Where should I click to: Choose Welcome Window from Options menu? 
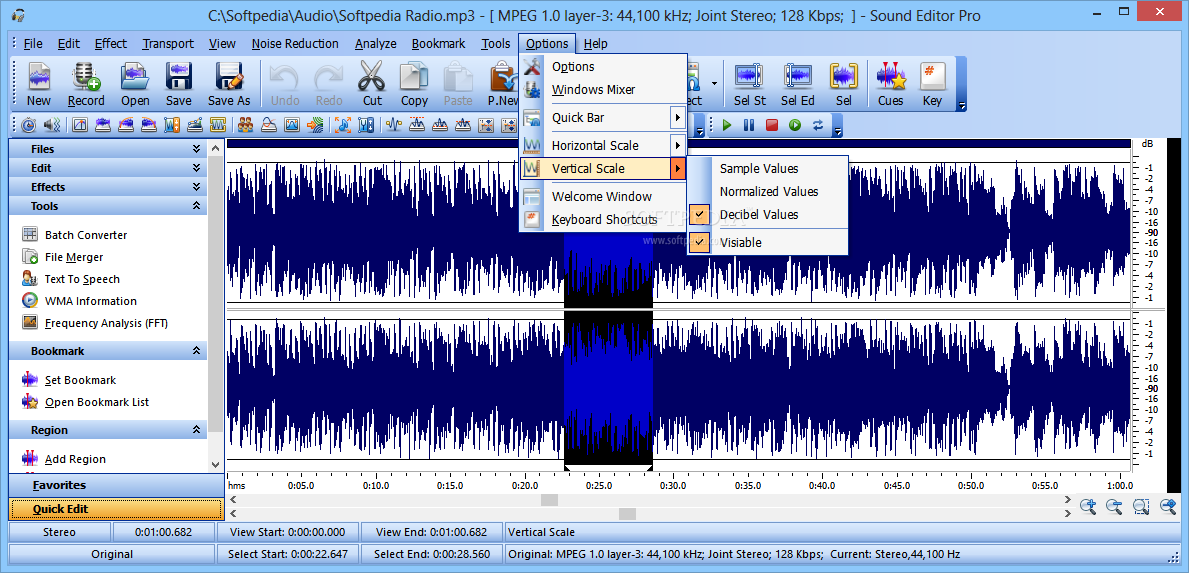point(601,196)
